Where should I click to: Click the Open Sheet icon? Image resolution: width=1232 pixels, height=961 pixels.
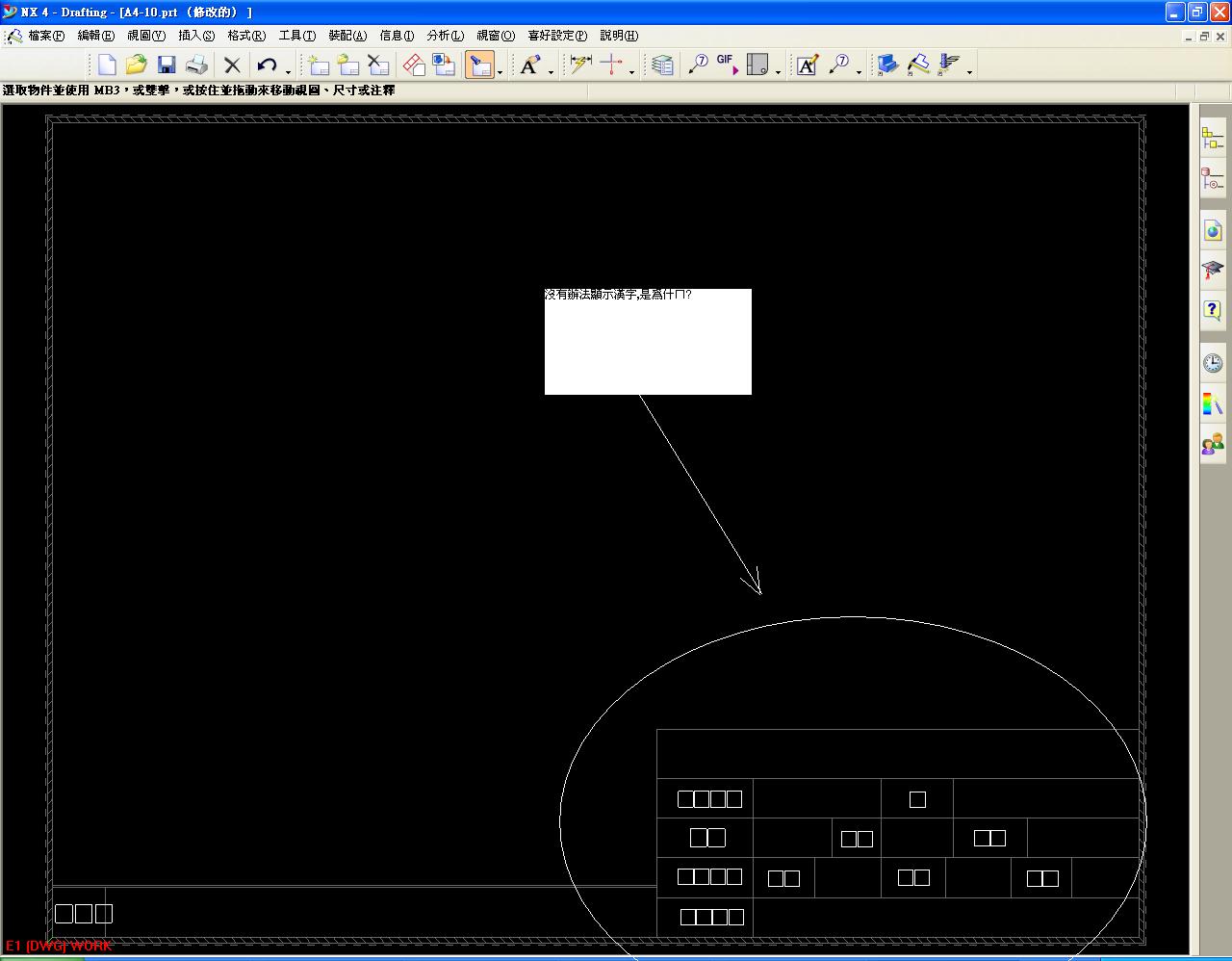(x=348, y=65)
